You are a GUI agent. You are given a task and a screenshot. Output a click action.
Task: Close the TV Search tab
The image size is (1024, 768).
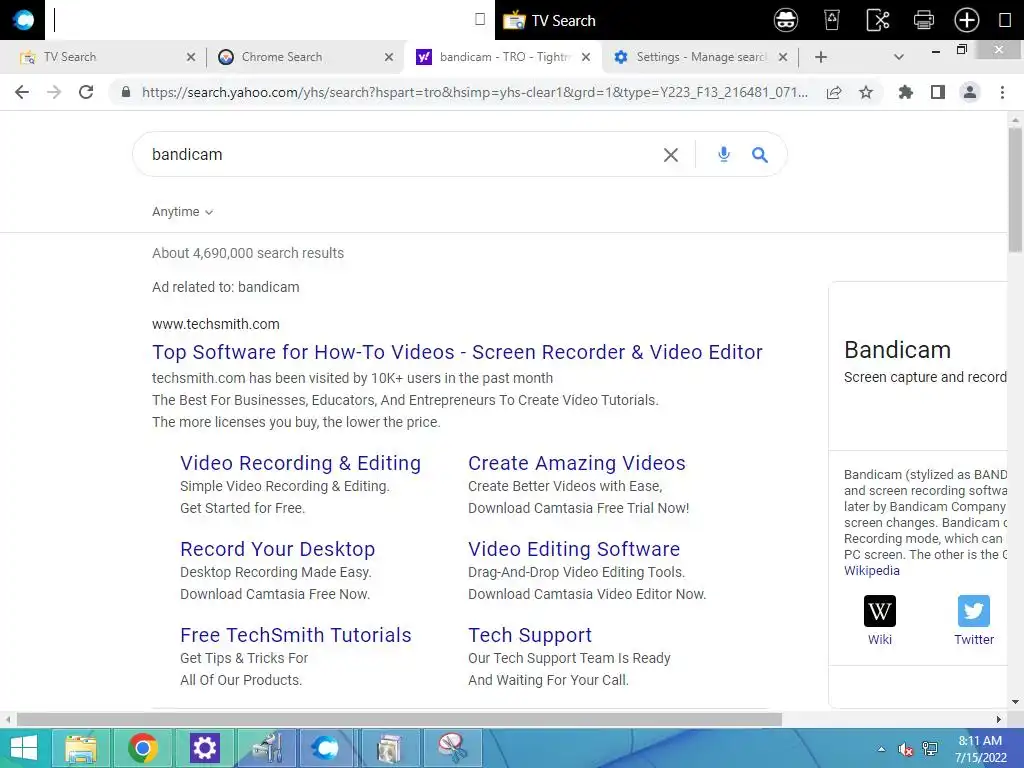click(191, 57)
